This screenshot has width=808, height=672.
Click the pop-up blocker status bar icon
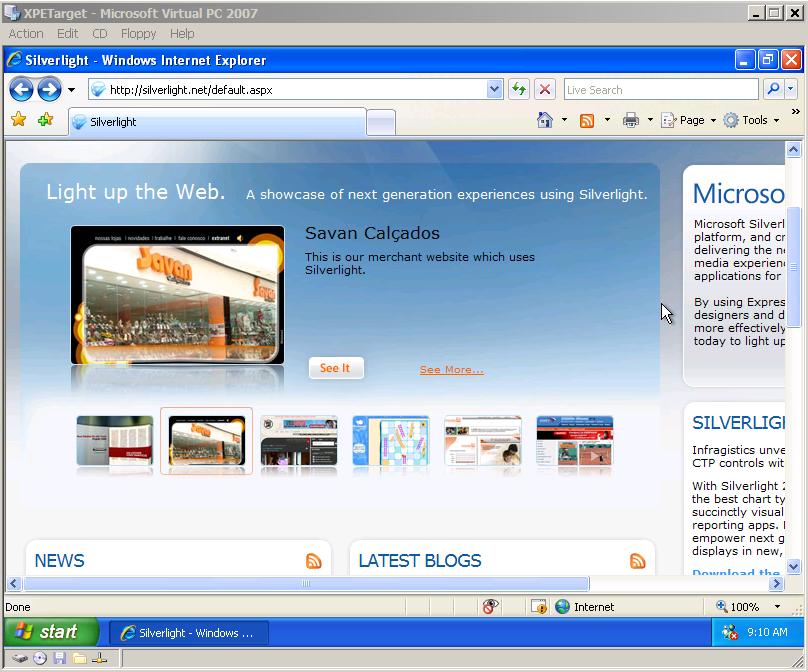(539, 607)
